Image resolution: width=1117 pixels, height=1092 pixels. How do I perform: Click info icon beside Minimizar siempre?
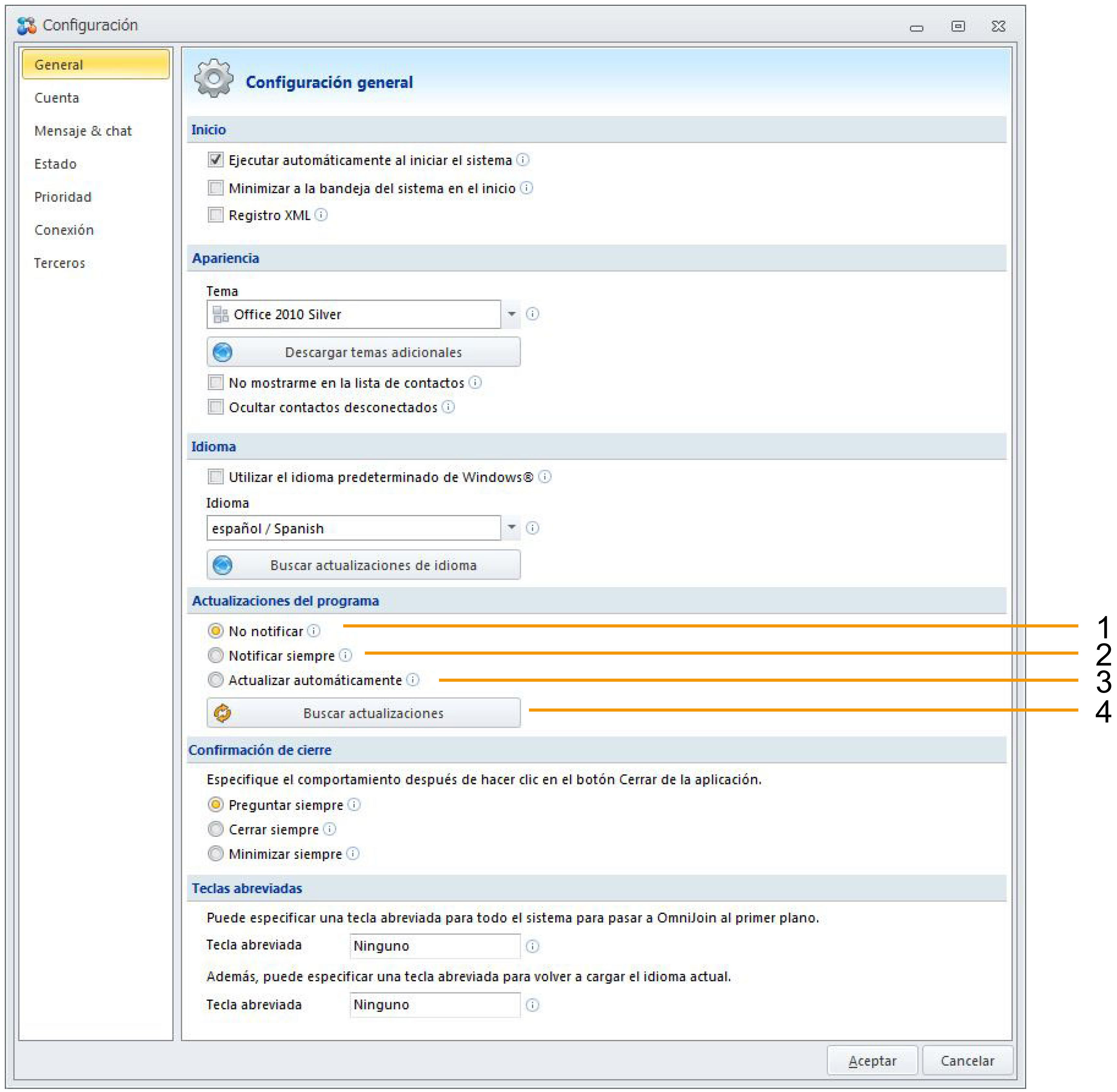353,854
